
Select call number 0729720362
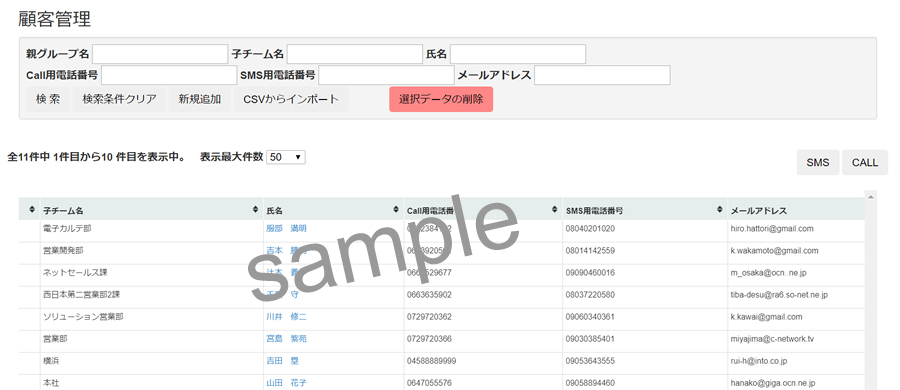pyautogui.click(x=429, y=316)
